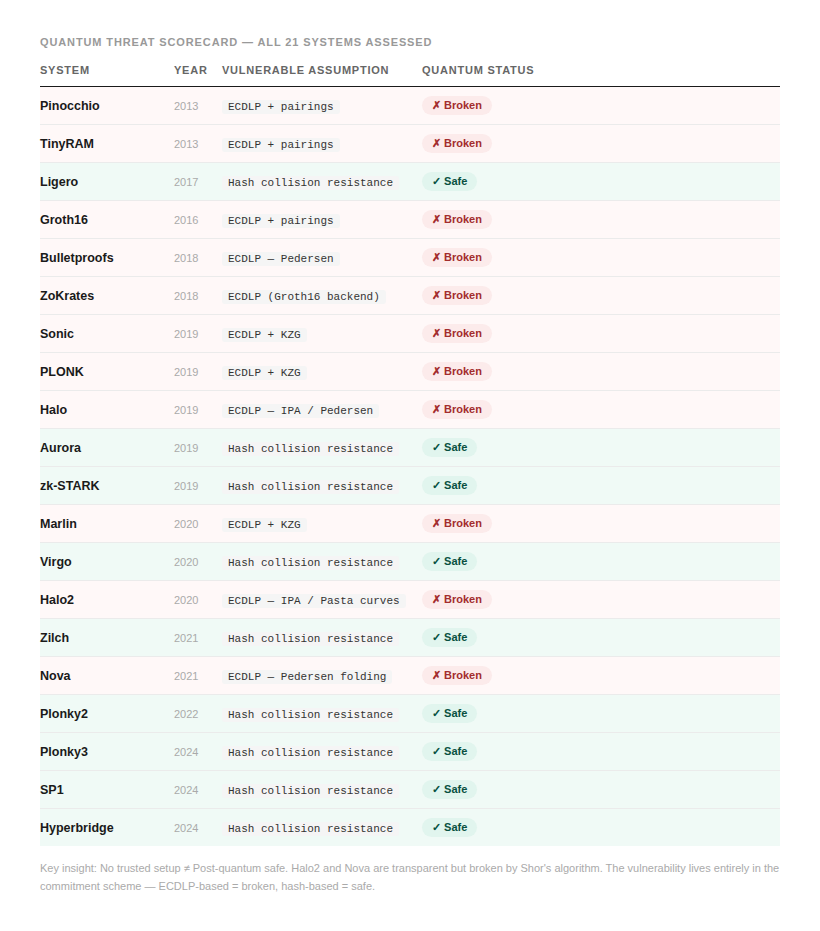
Task: Click the Vulnerable Assumption column header
Action: 305,71
